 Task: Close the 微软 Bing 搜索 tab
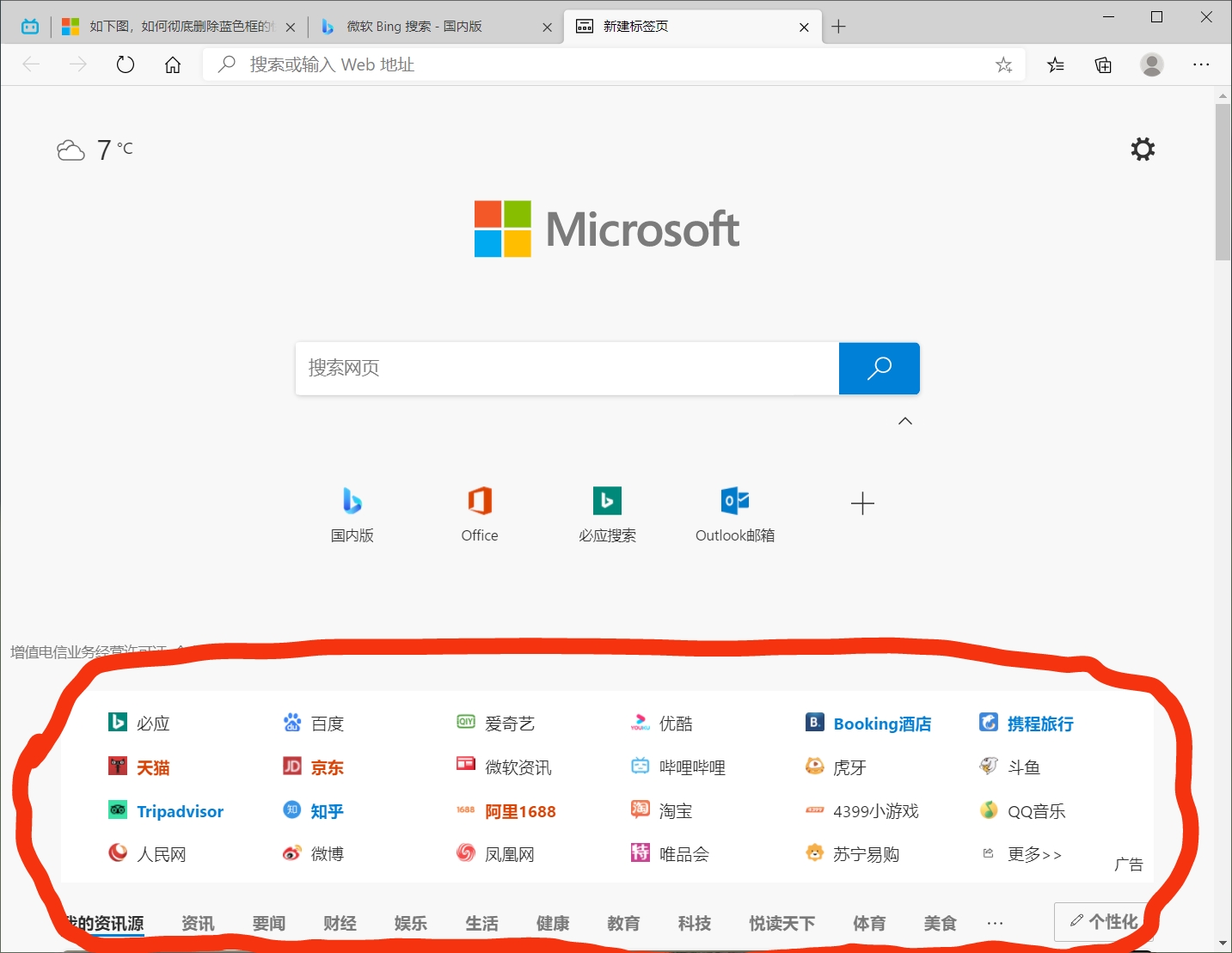coord(547,27)
